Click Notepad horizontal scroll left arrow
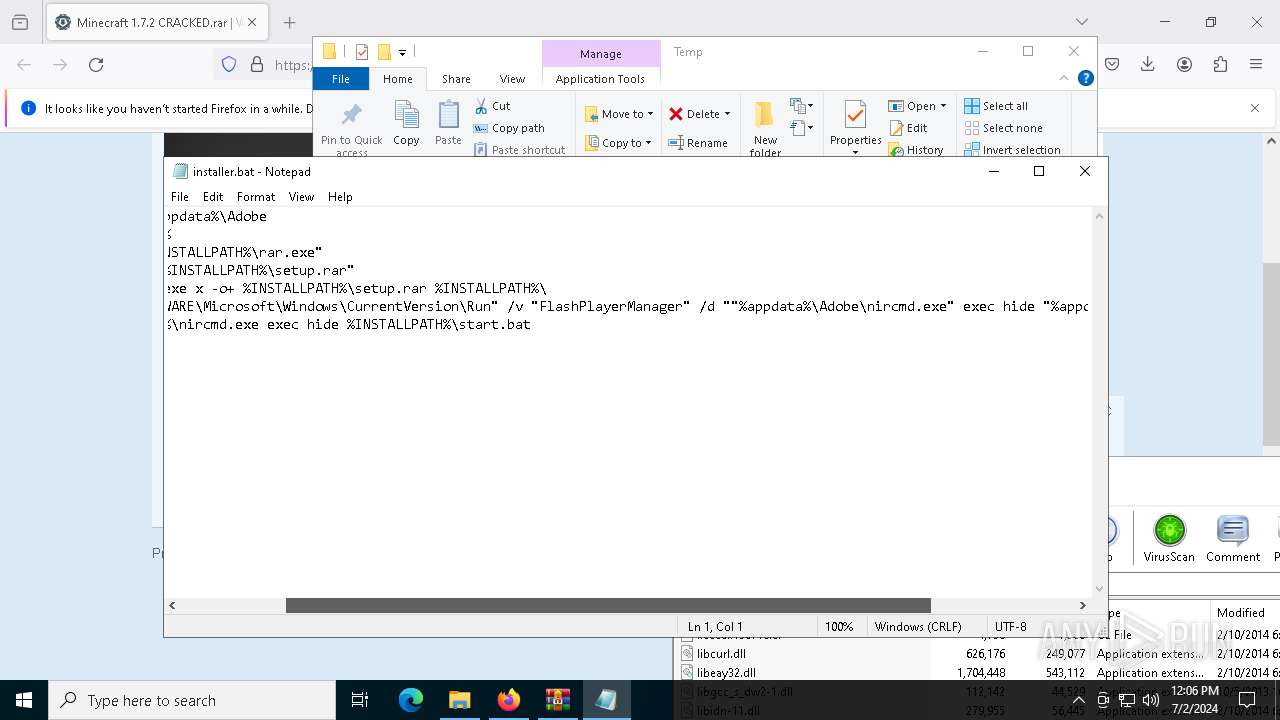This screenshot has width=1280, height=720. click(x=172, y=605)
